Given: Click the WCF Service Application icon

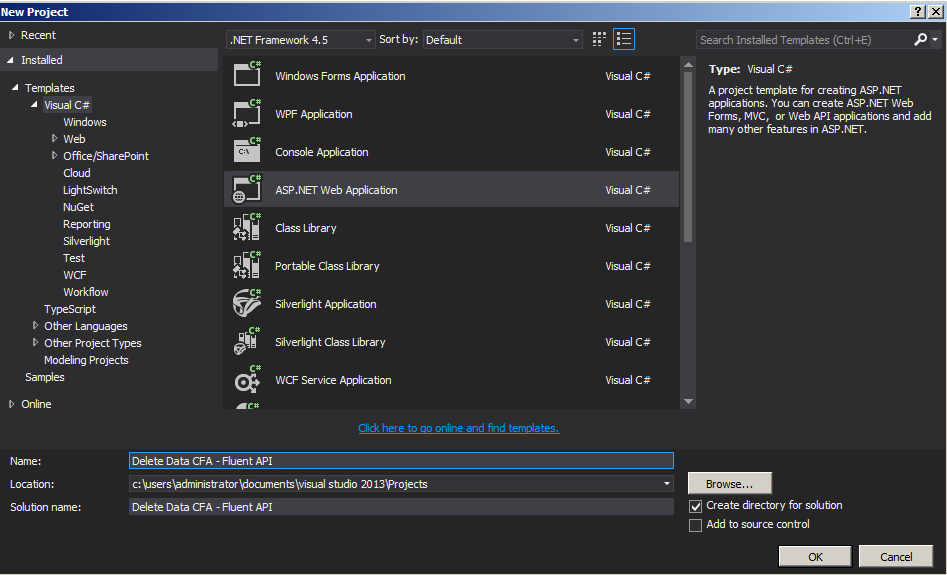Looking at the screenshot, I should (x=246, y=380).
